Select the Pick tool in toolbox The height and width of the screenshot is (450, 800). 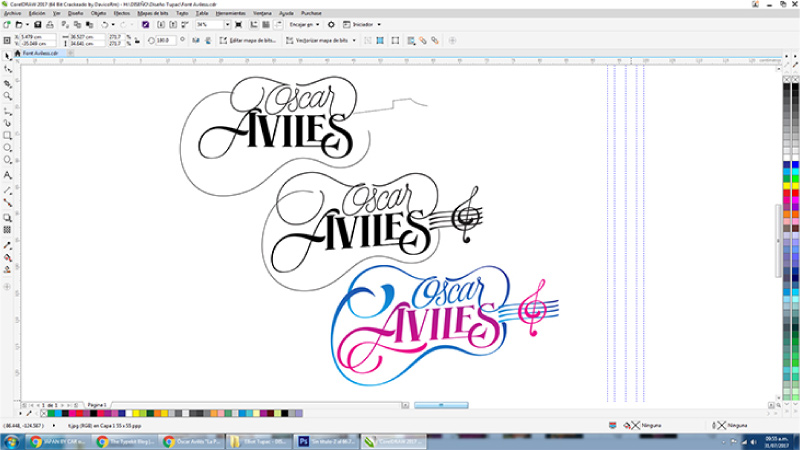7,56
